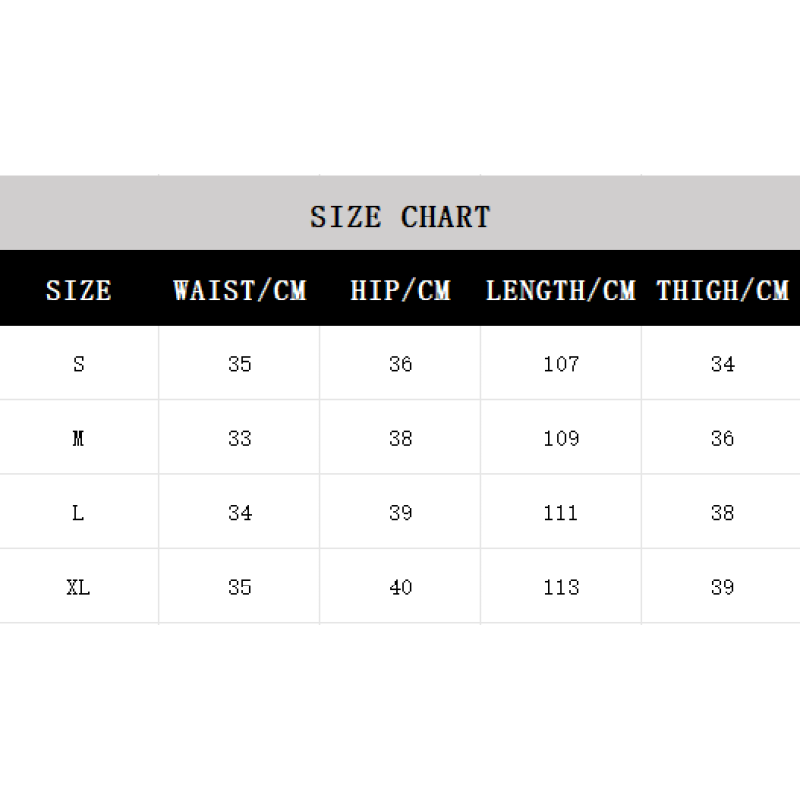This screenshot has height=800, width=800.
Task: Click the S size row label
Action: (x=79, y=364)
